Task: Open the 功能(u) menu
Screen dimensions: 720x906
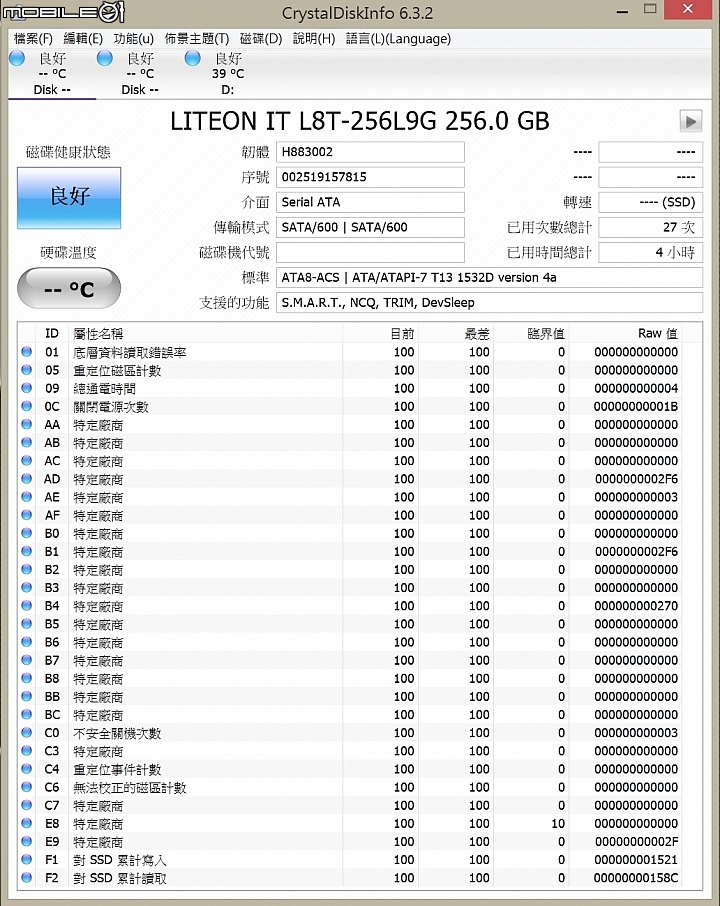Action: click(133, 39)
